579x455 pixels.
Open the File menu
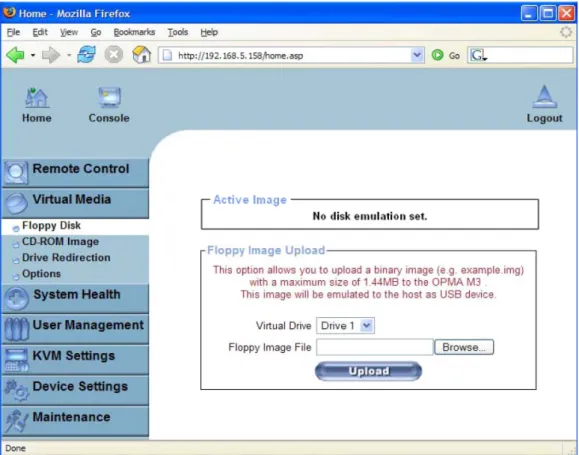pyautogui.click(x=13, y=32)
